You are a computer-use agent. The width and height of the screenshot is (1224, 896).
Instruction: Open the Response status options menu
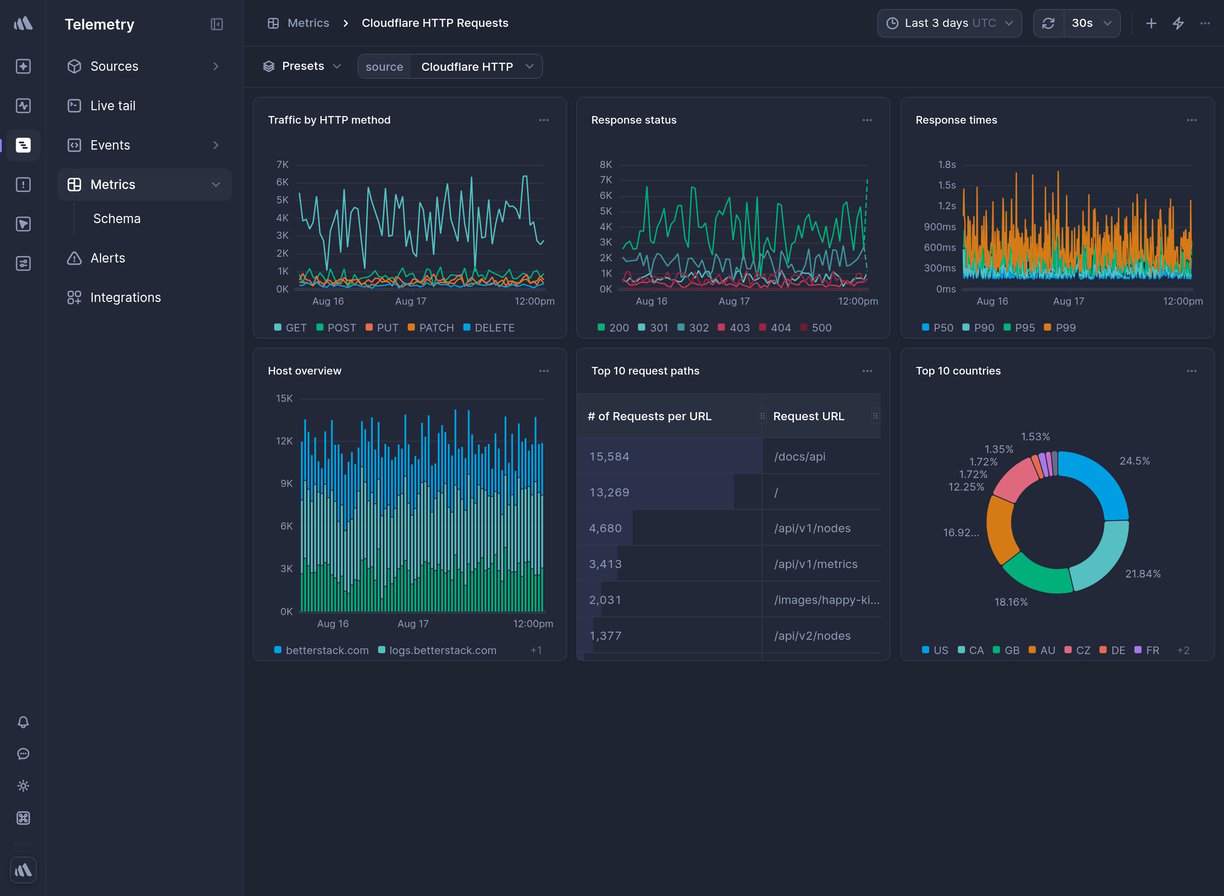coord(867,120)
